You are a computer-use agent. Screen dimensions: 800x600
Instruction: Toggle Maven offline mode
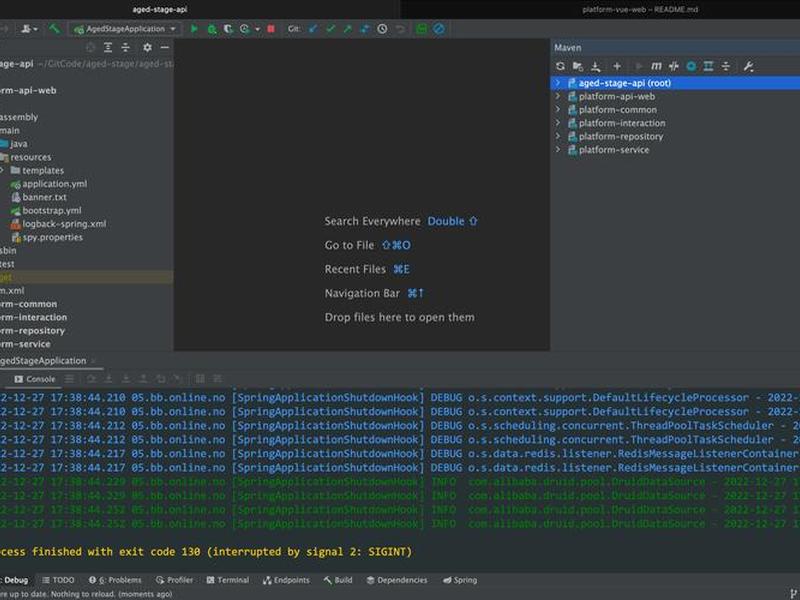click(673, 66)
